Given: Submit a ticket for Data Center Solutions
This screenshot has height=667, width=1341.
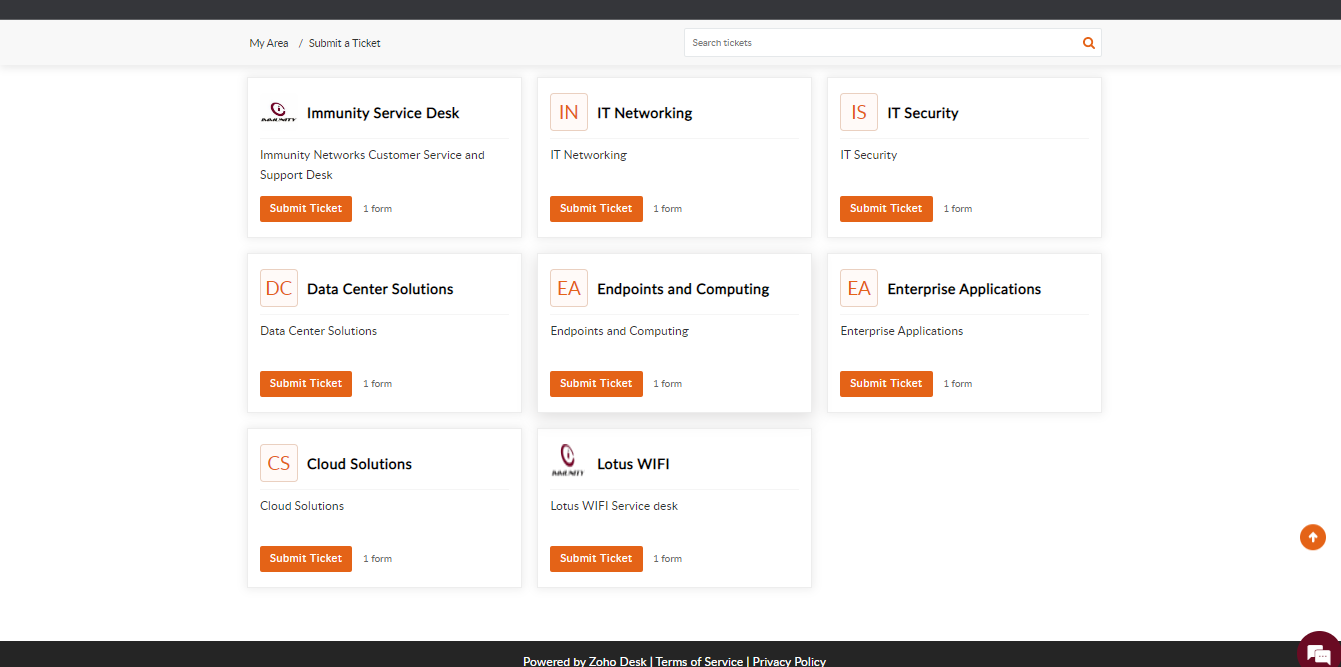Looking at the screenshot, I should 306,383.
